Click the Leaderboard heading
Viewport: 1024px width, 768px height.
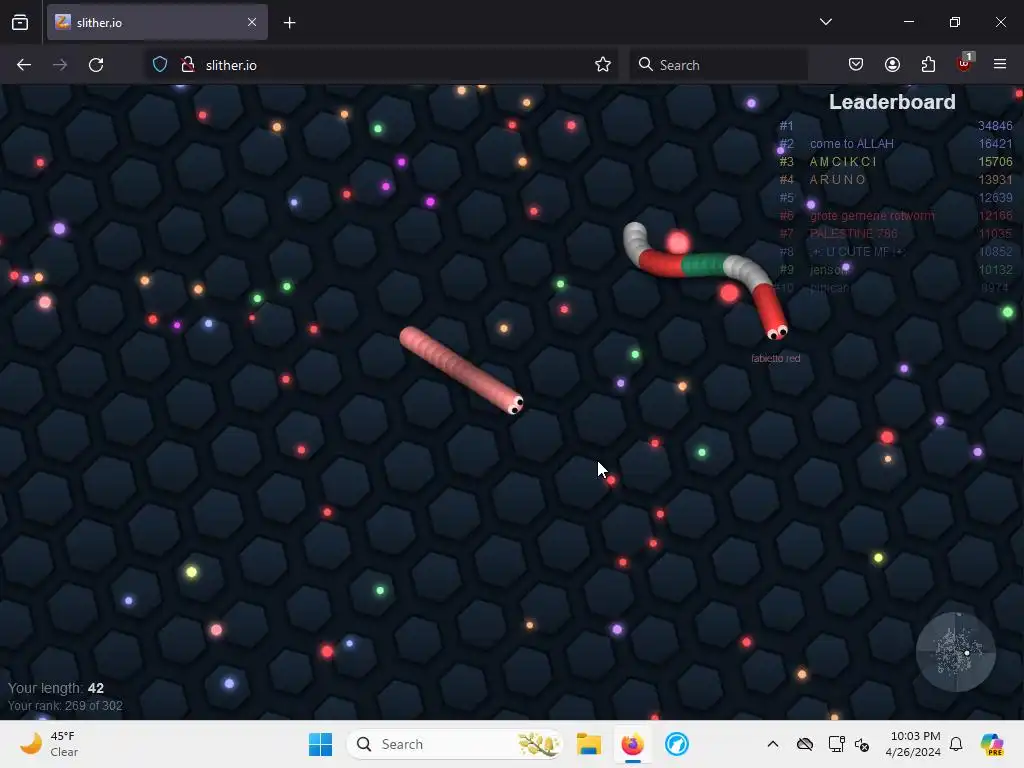(x=892, y=102)
